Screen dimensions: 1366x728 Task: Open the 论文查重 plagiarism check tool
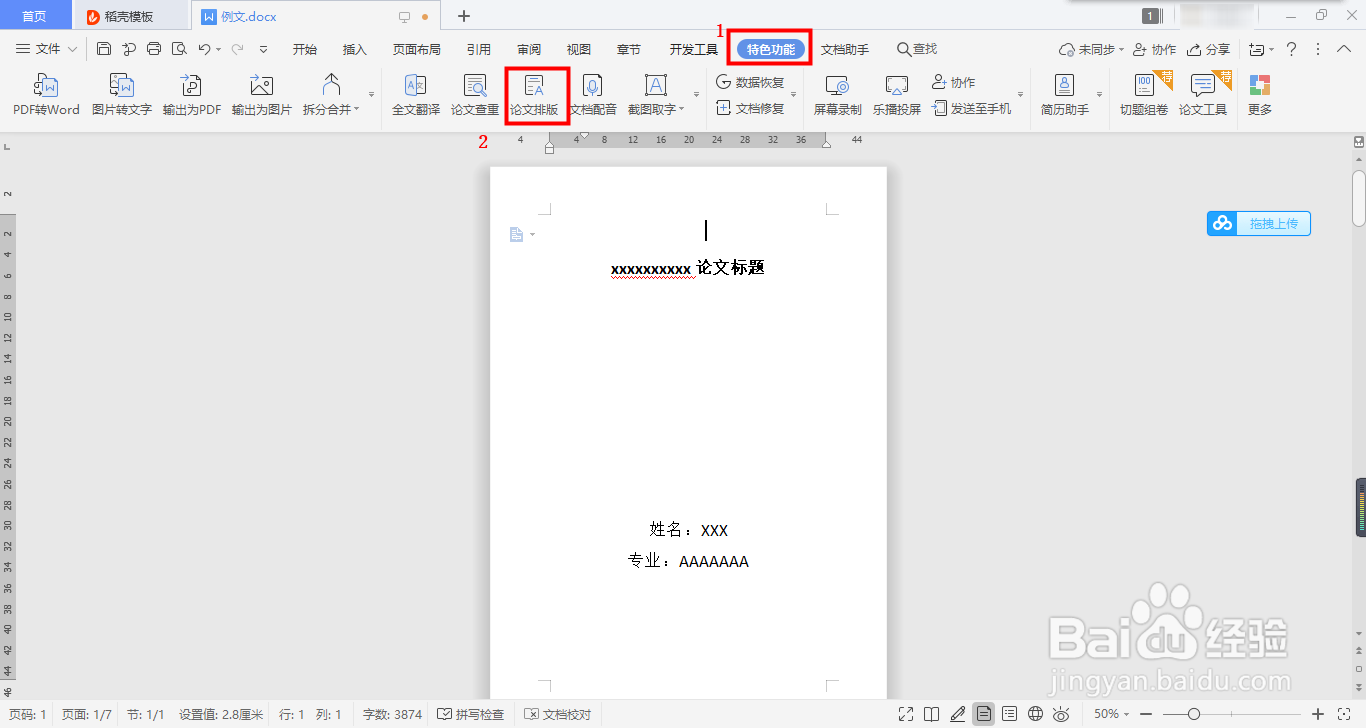coord(475,95)
